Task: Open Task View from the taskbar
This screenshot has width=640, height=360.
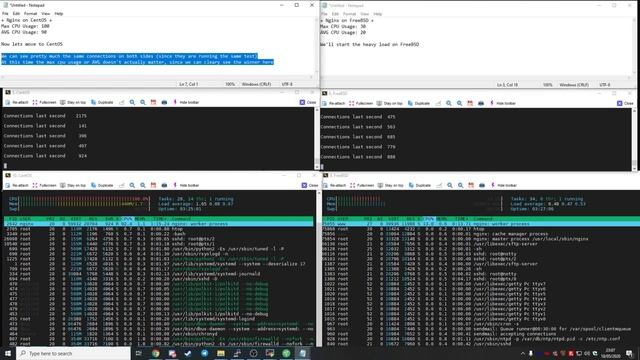Action: pyautogui.click(x=138, y=353)
